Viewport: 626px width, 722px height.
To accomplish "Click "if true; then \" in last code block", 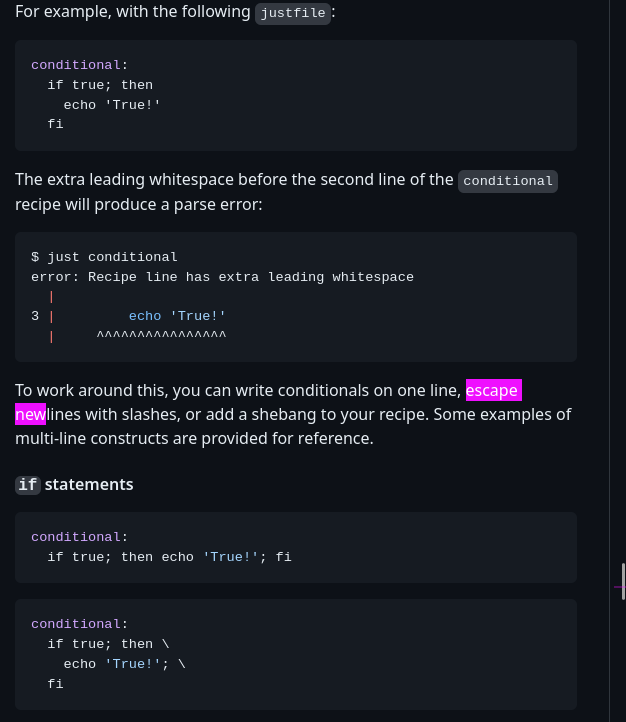I will click(x=108, y=643).
